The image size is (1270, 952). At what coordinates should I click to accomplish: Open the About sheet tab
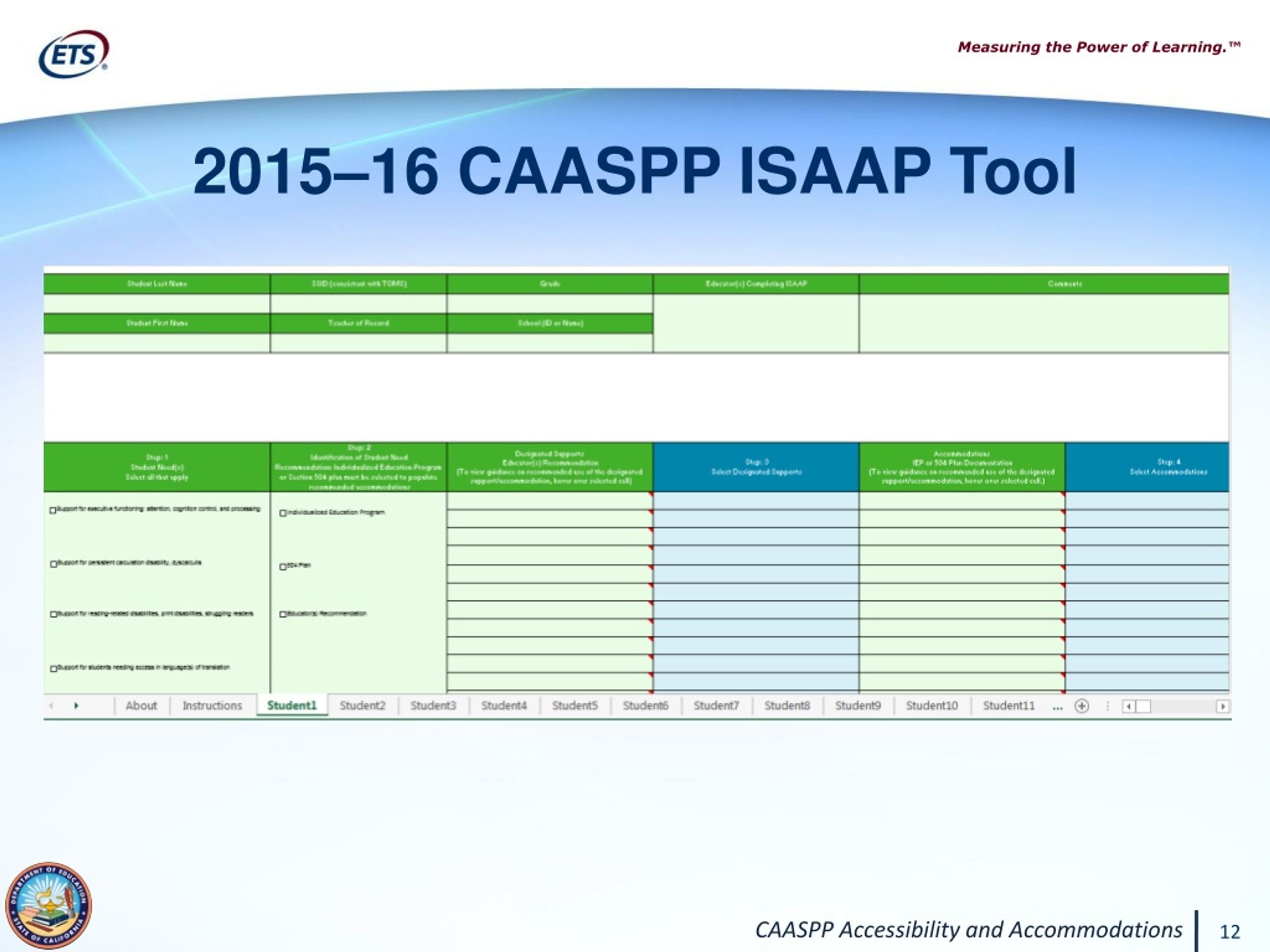pos(141,706)
